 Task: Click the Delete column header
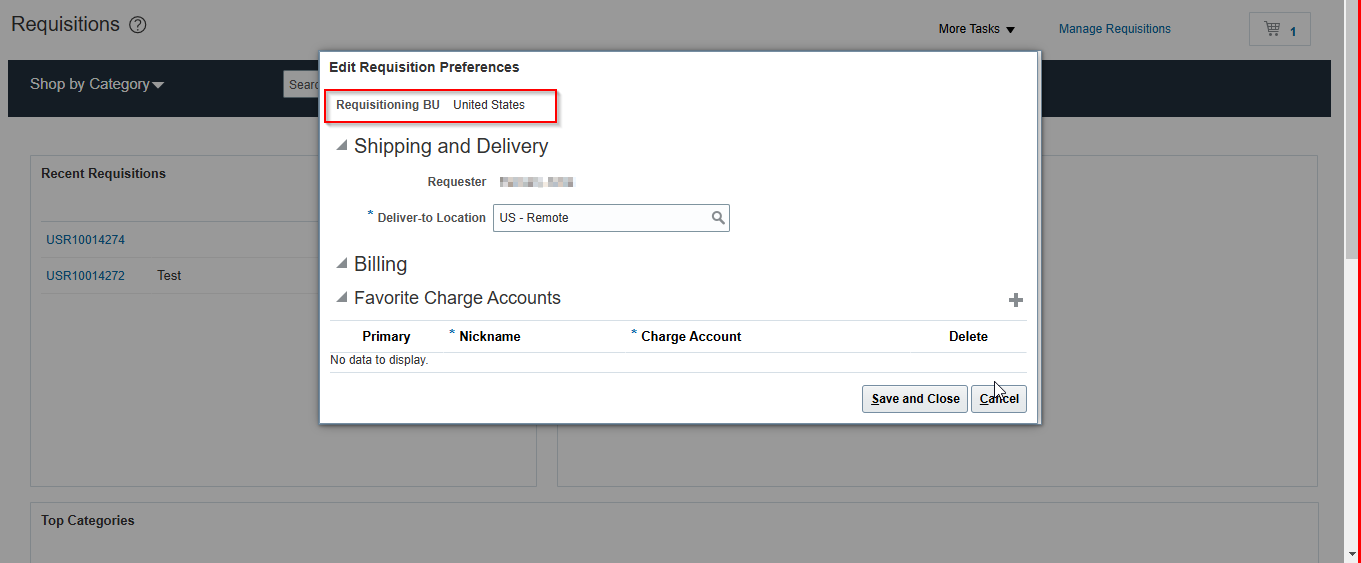tap(968, 337)
